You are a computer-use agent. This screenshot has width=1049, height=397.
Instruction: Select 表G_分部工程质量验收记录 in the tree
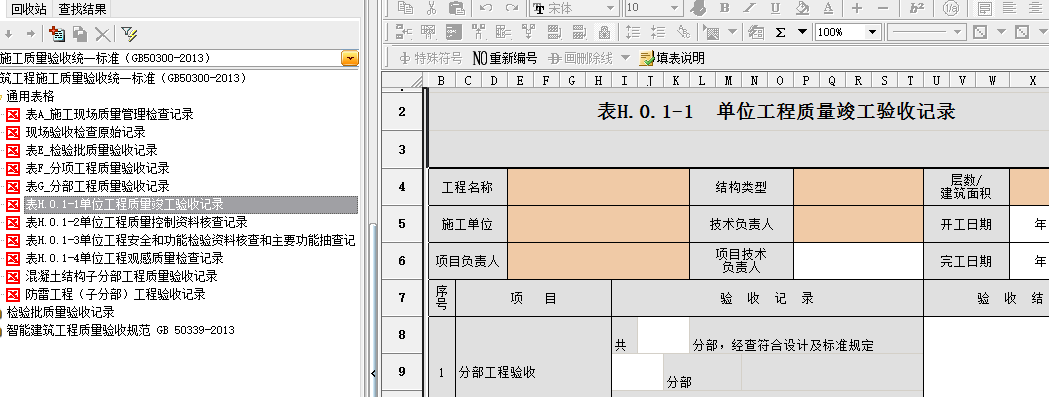point(97,186)
